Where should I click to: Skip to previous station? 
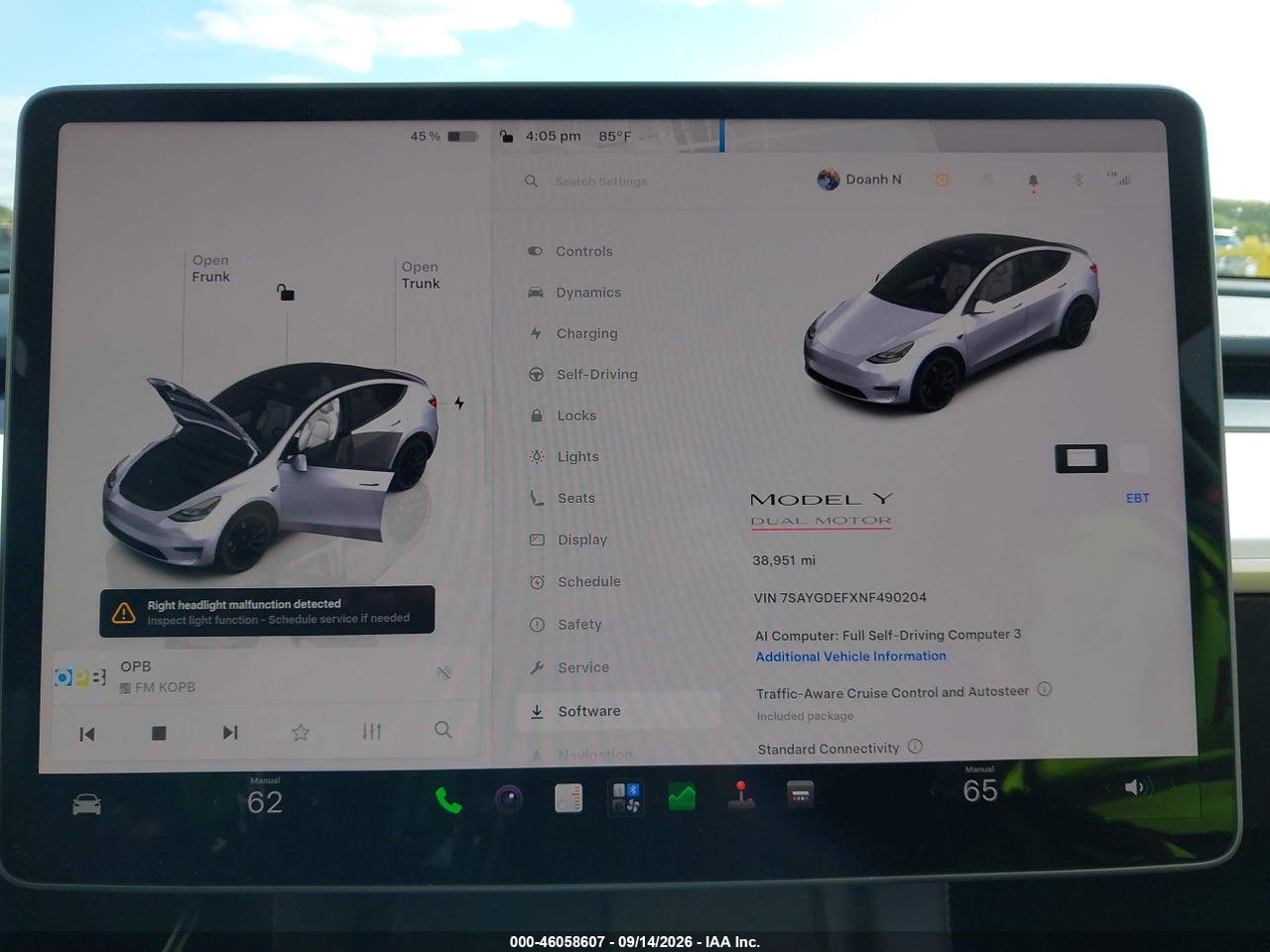[87, 734]
